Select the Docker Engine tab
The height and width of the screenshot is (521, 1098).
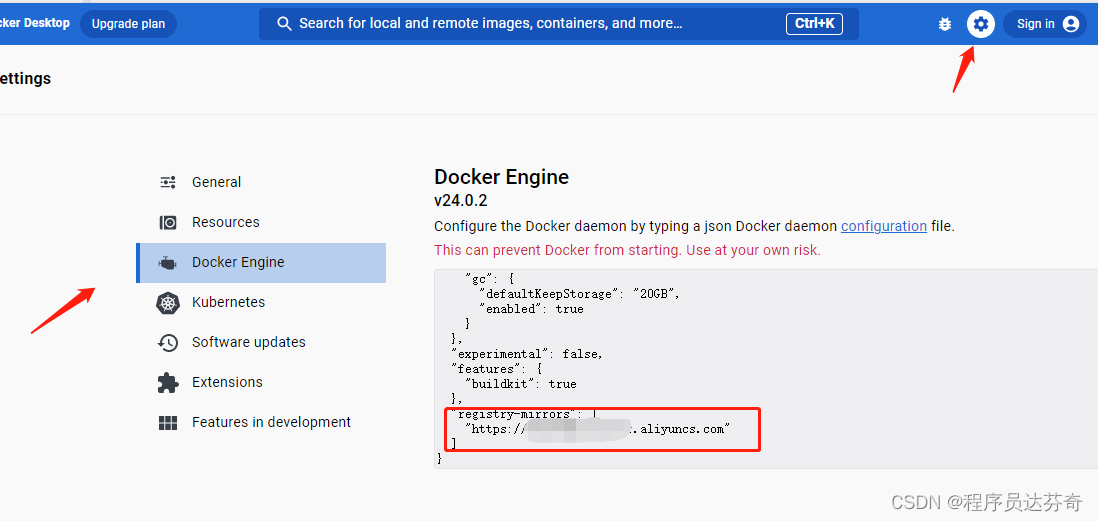pyautogui.click(x=260, y=263)
